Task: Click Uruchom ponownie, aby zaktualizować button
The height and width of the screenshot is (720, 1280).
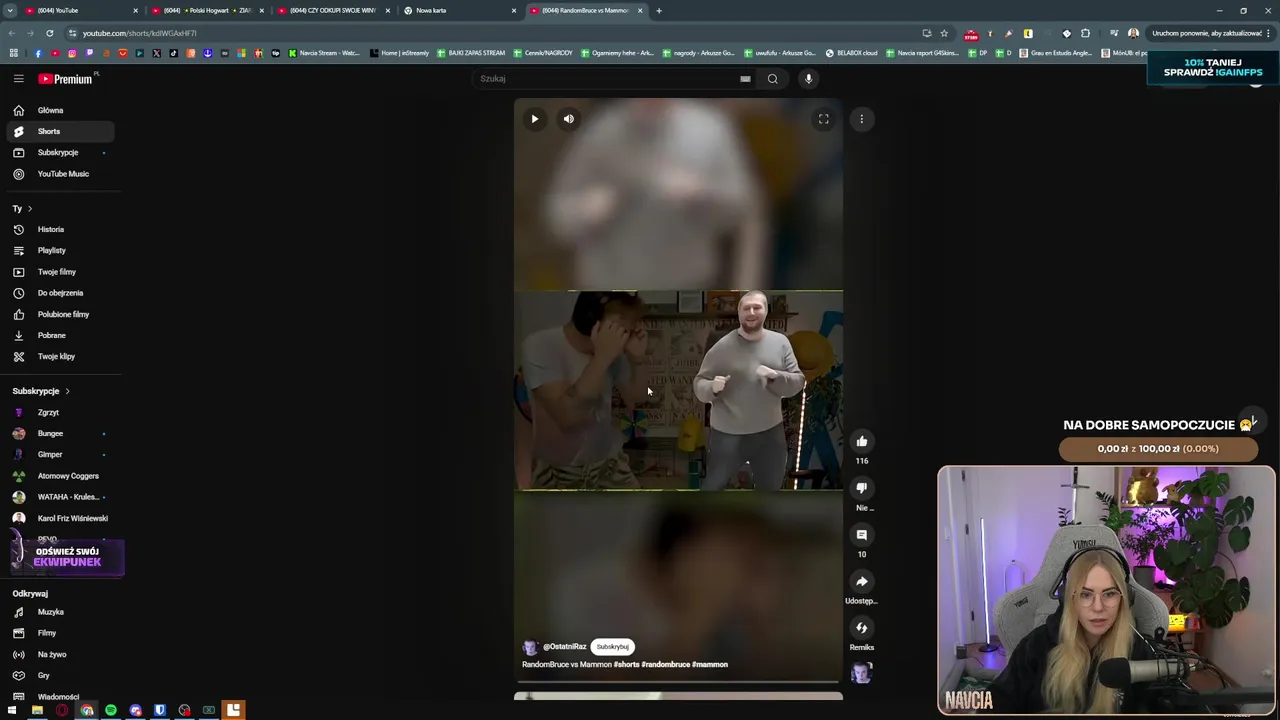Action: (x=1207, y=33)
